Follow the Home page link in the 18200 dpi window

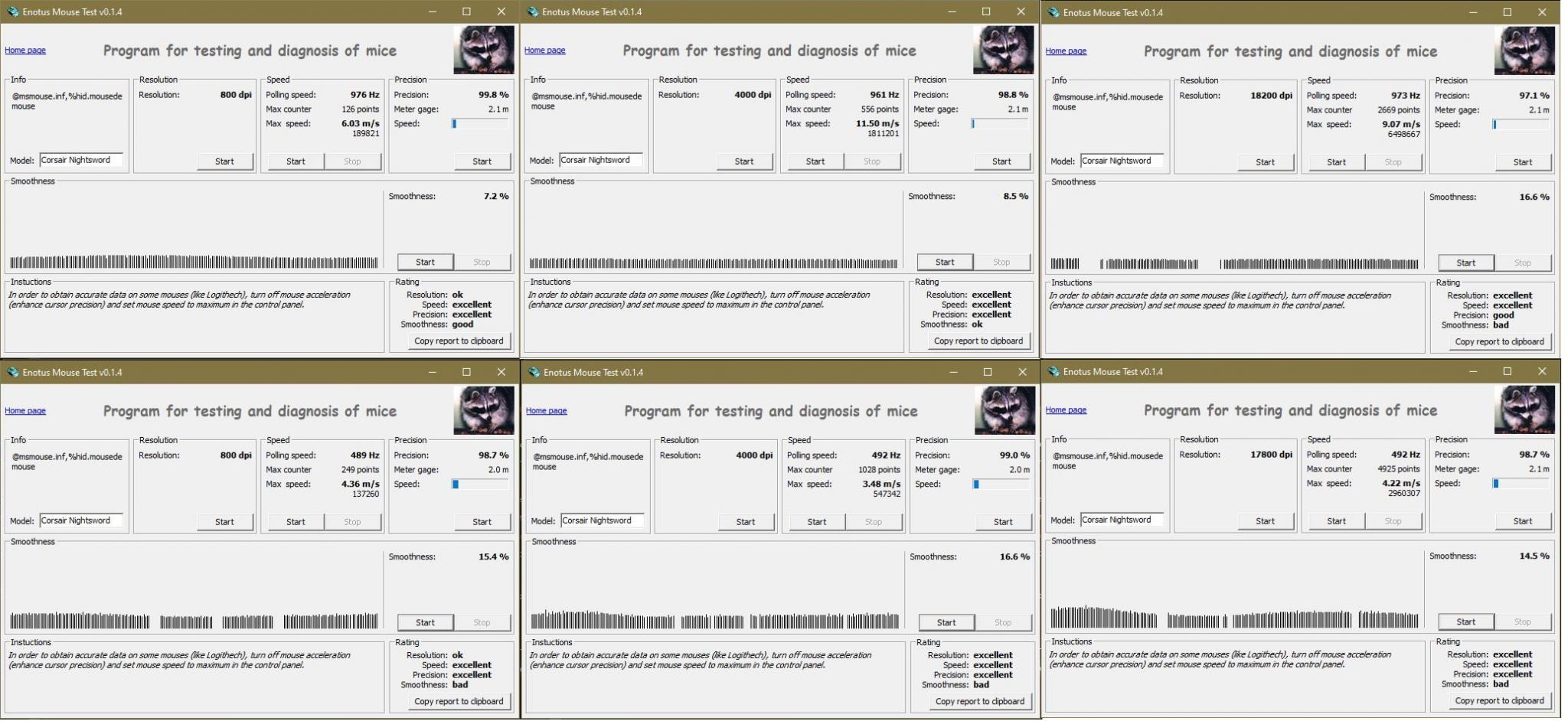click(1066, 51)
